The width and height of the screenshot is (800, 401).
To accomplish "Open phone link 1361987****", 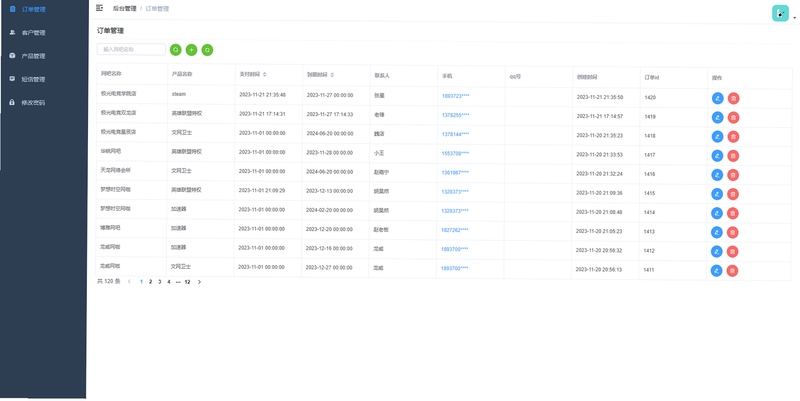I will [455, 172].
